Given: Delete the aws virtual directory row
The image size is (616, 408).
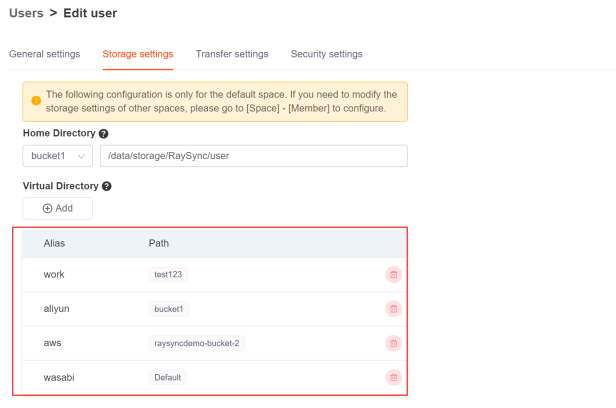Looking at the screenshot, I should [393, 343].
